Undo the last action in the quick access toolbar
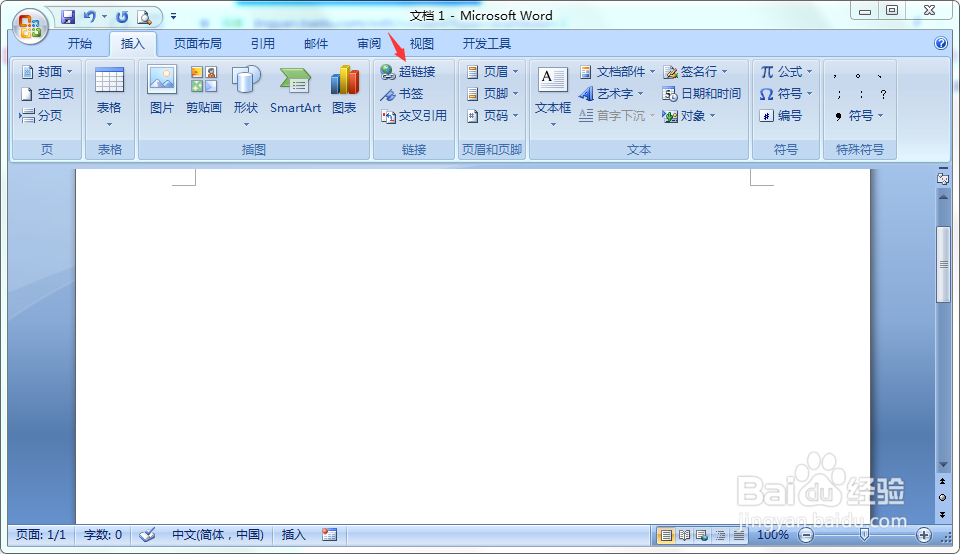This screenshot has height=554, width=960. tap(90, 17)
